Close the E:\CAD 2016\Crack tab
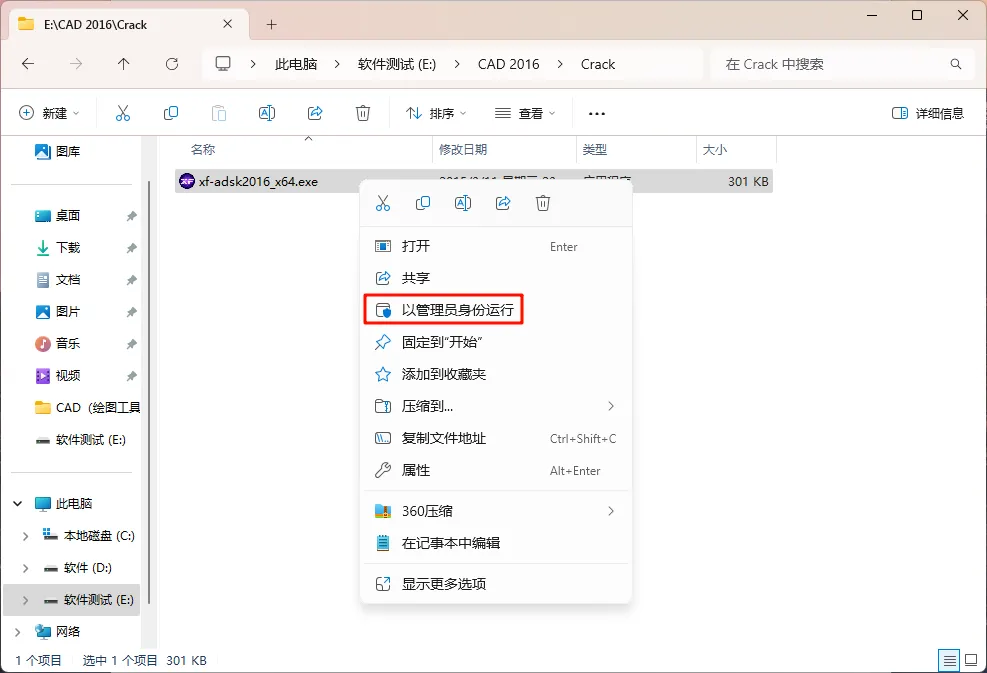Image resolution: width=987 pixels, height=673 pixels. point(228,24)
